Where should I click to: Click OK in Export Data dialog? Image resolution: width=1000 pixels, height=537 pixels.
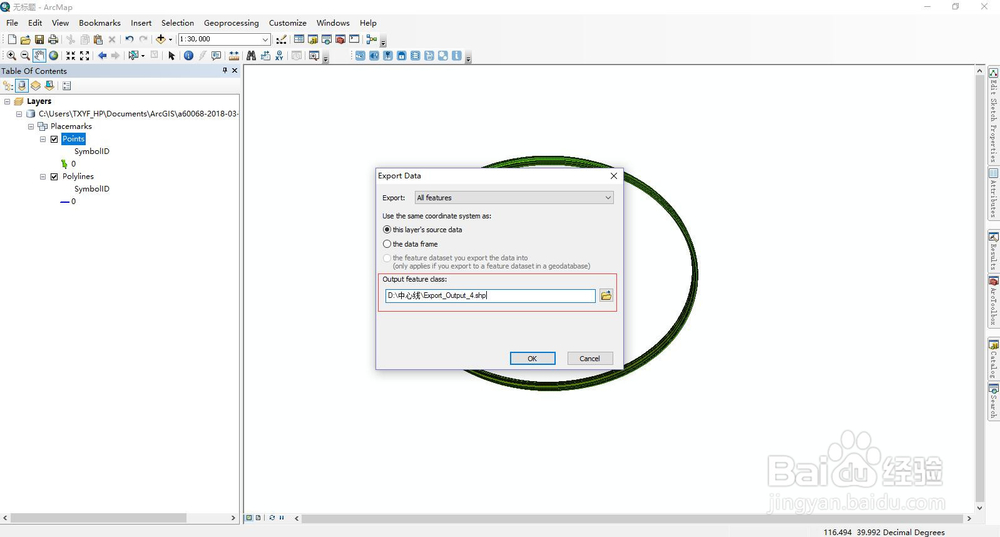click(533, 358)
